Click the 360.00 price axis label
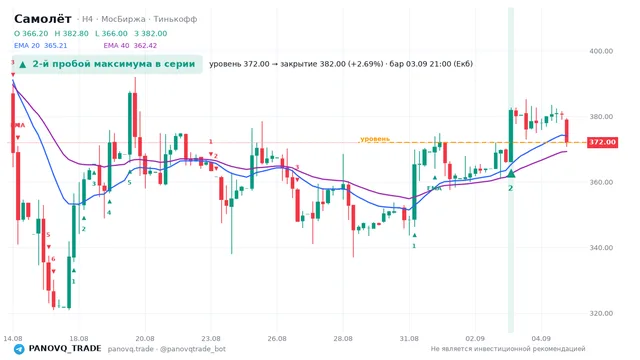Image resolution: width=640 pixels, height=360 pixels. [601, 182]
